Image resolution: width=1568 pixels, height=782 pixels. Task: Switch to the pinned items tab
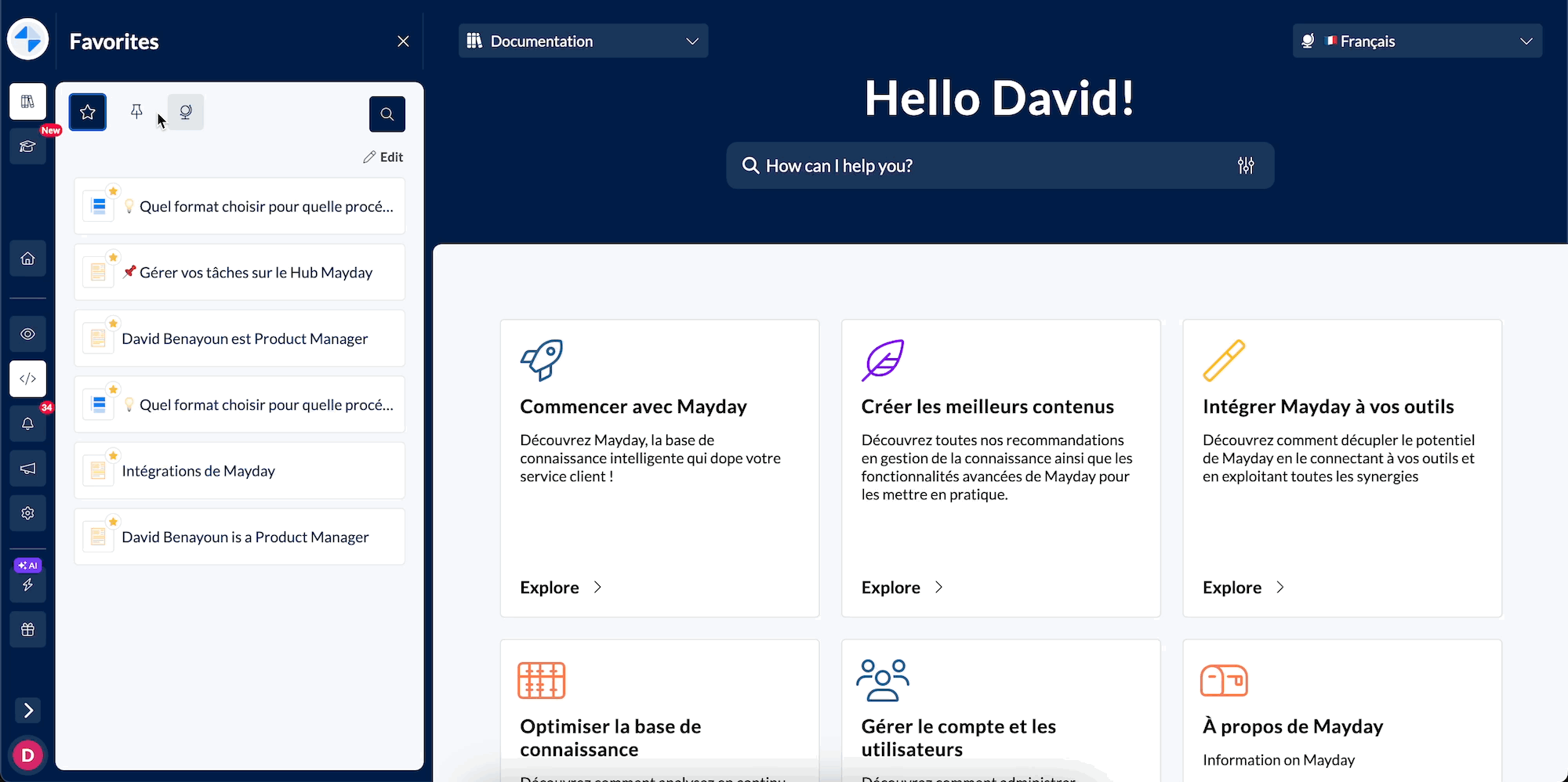(136, 112)
